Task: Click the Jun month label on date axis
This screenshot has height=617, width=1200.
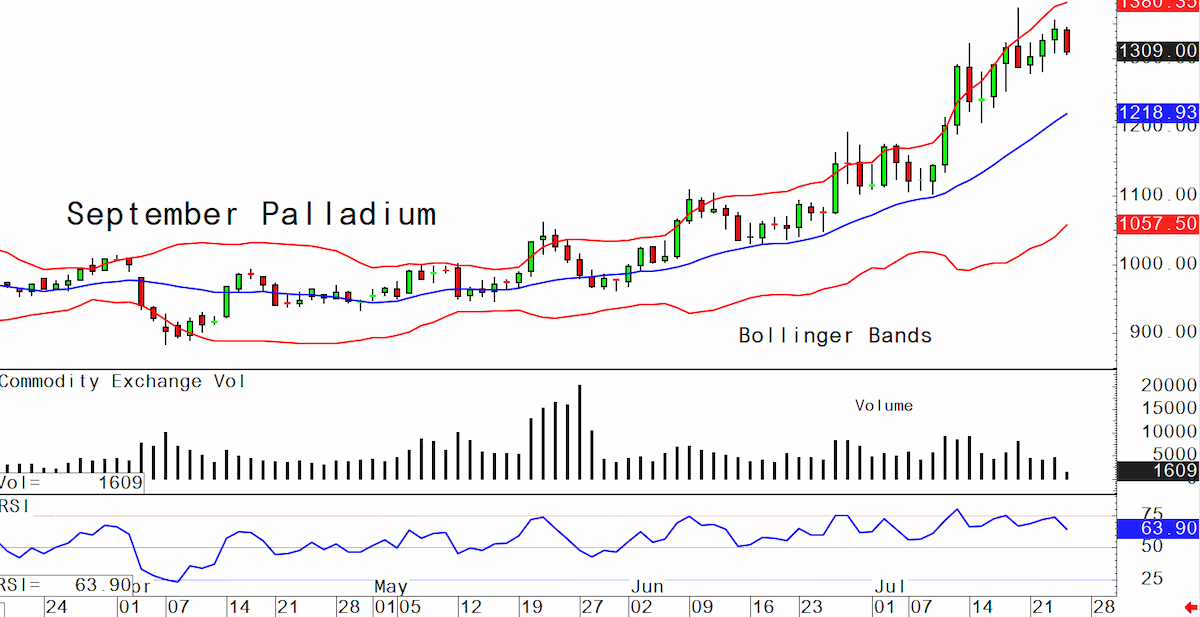Action: point(647,585)
